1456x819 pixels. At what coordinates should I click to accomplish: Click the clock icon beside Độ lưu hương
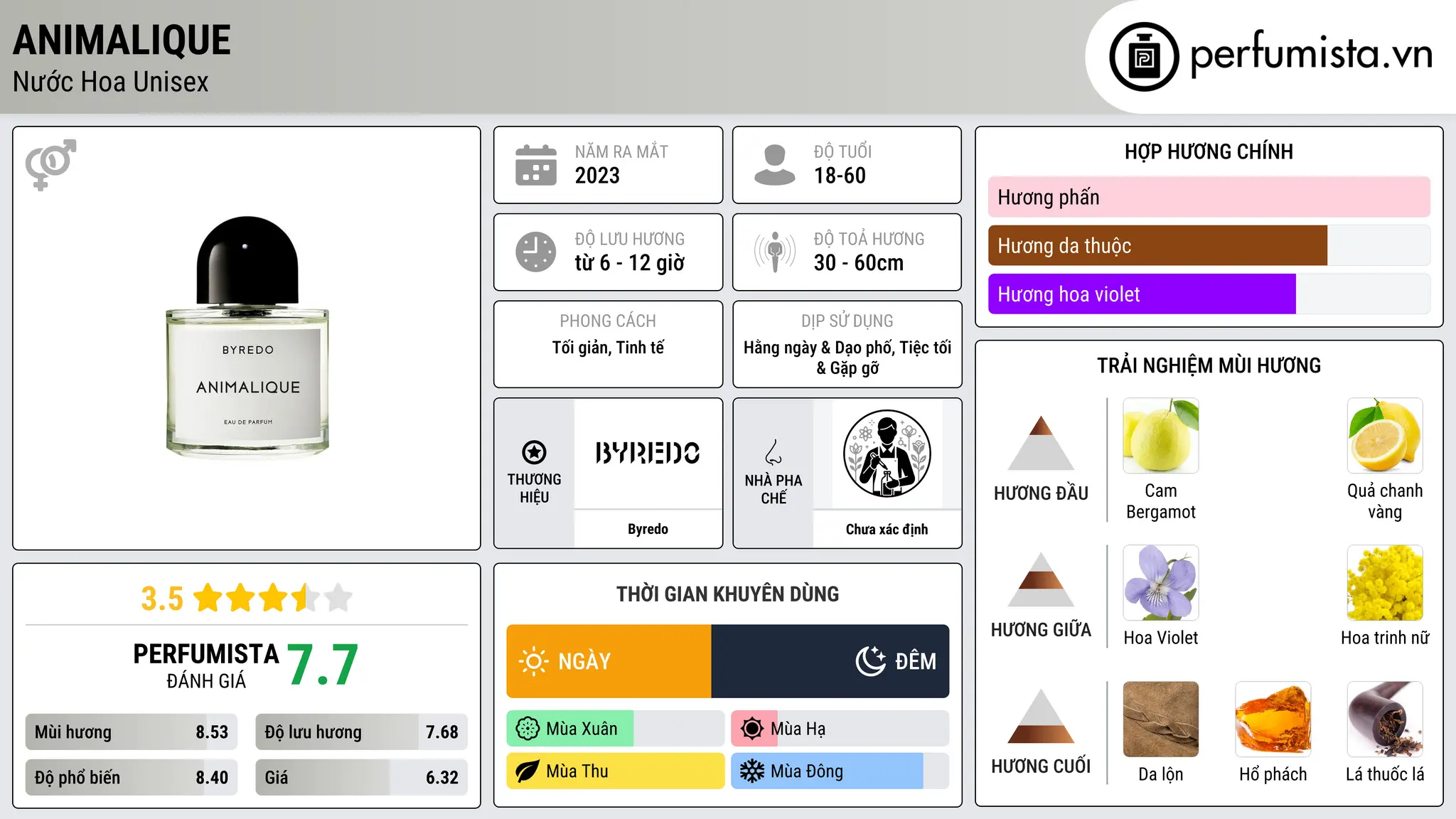click(536, 252)
